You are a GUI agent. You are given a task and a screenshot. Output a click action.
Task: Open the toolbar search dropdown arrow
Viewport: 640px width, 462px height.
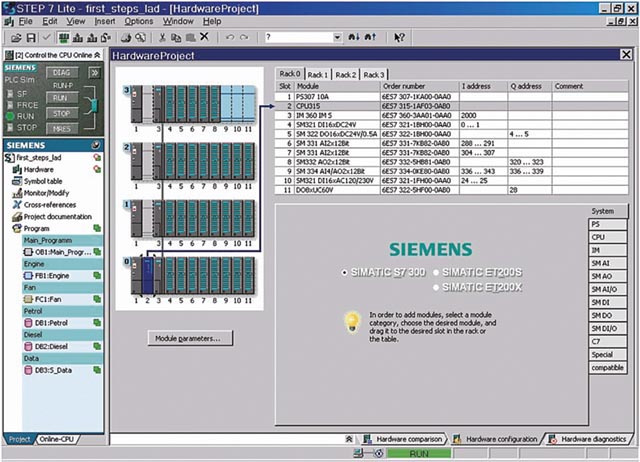pos(337,37)
